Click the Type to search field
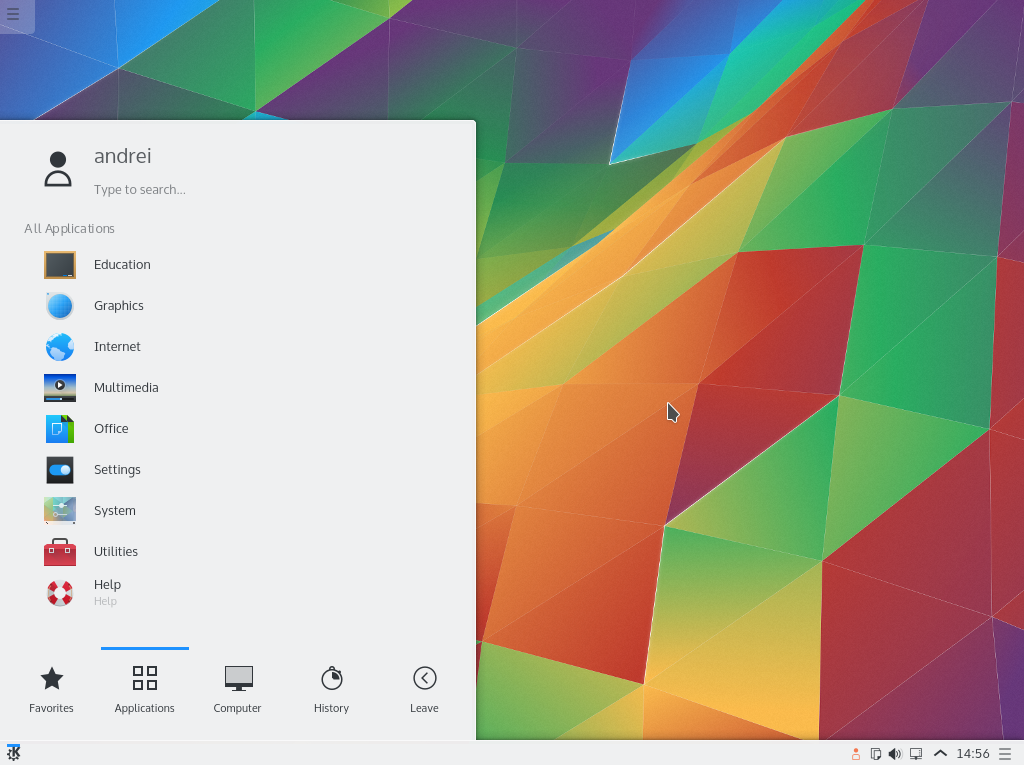The image size is (1024, 765). [x=140, y=189]
